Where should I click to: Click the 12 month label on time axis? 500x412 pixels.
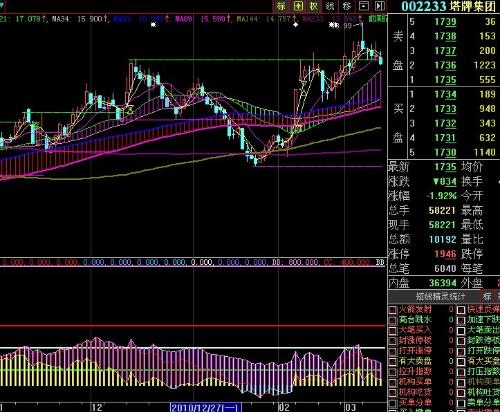click(x=97, y=407)
